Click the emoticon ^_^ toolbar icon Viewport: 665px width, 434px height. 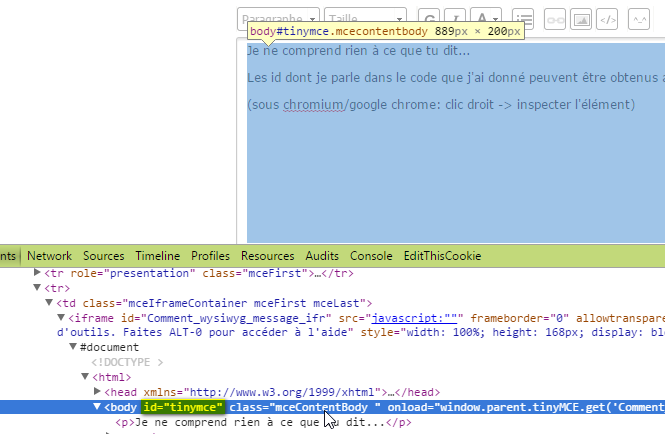point(639,19)
